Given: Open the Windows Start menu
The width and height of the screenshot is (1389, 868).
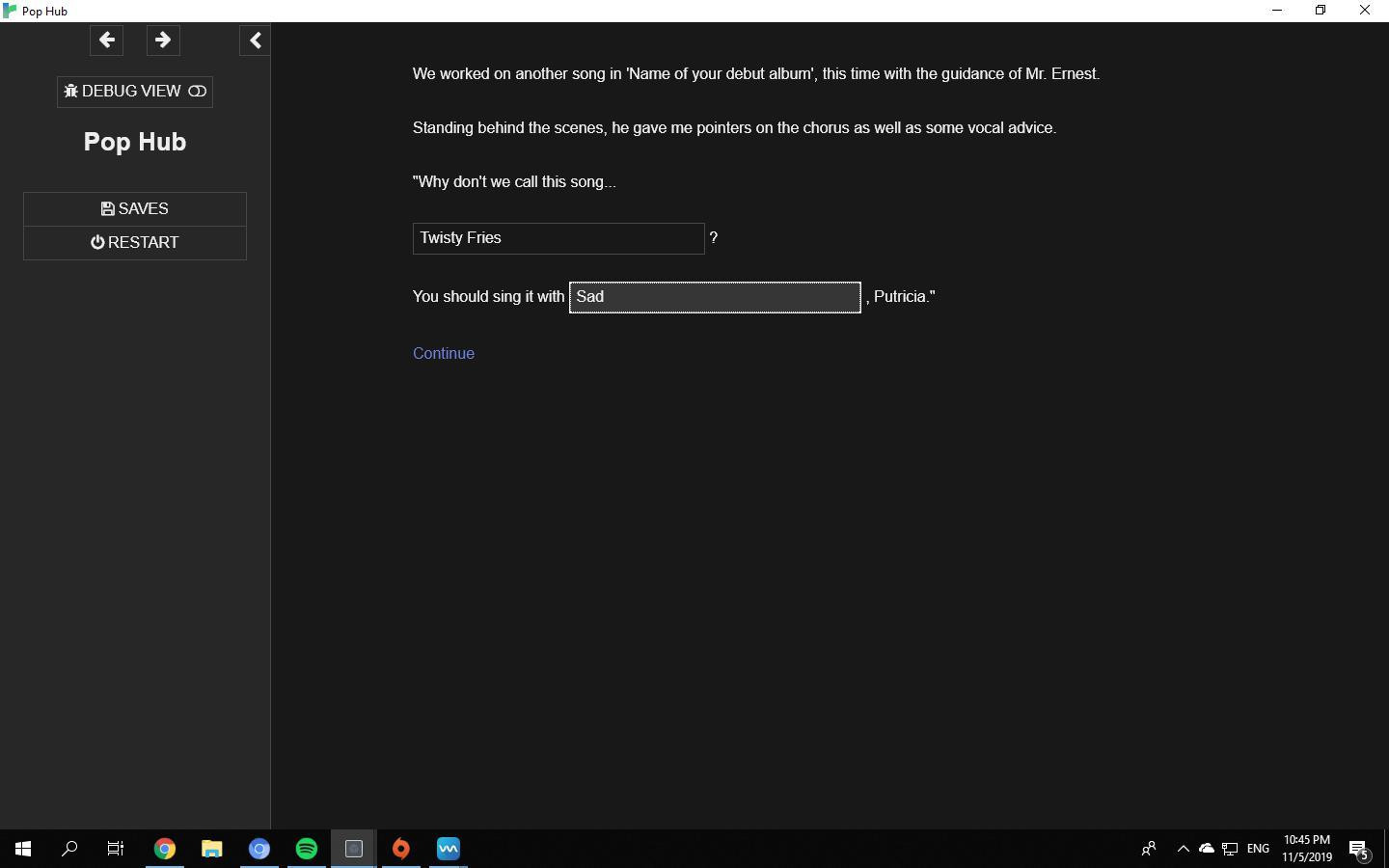Looking at the screenshot, I should pos(23,849).
